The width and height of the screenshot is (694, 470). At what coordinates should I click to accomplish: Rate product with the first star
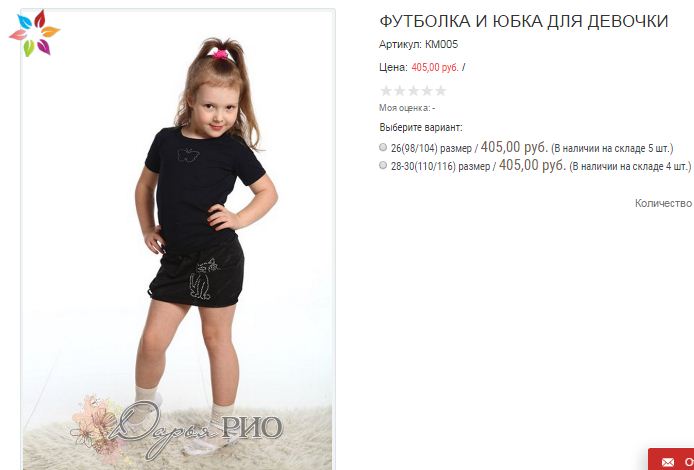pyautogui.click(x=386, y=91)
